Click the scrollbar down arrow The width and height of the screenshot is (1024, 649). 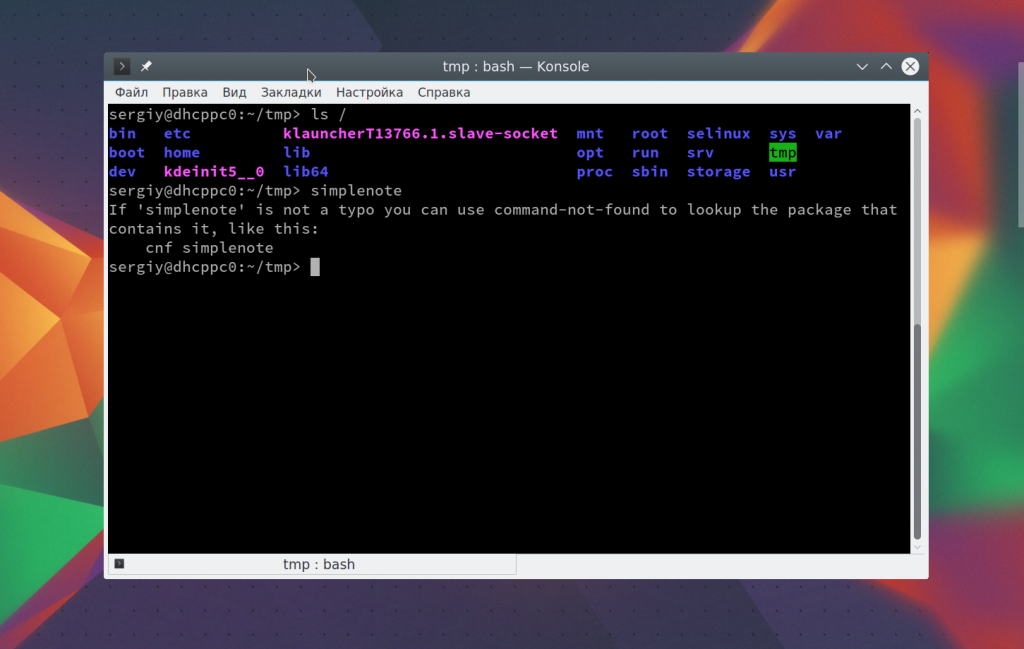coord(917,545)
